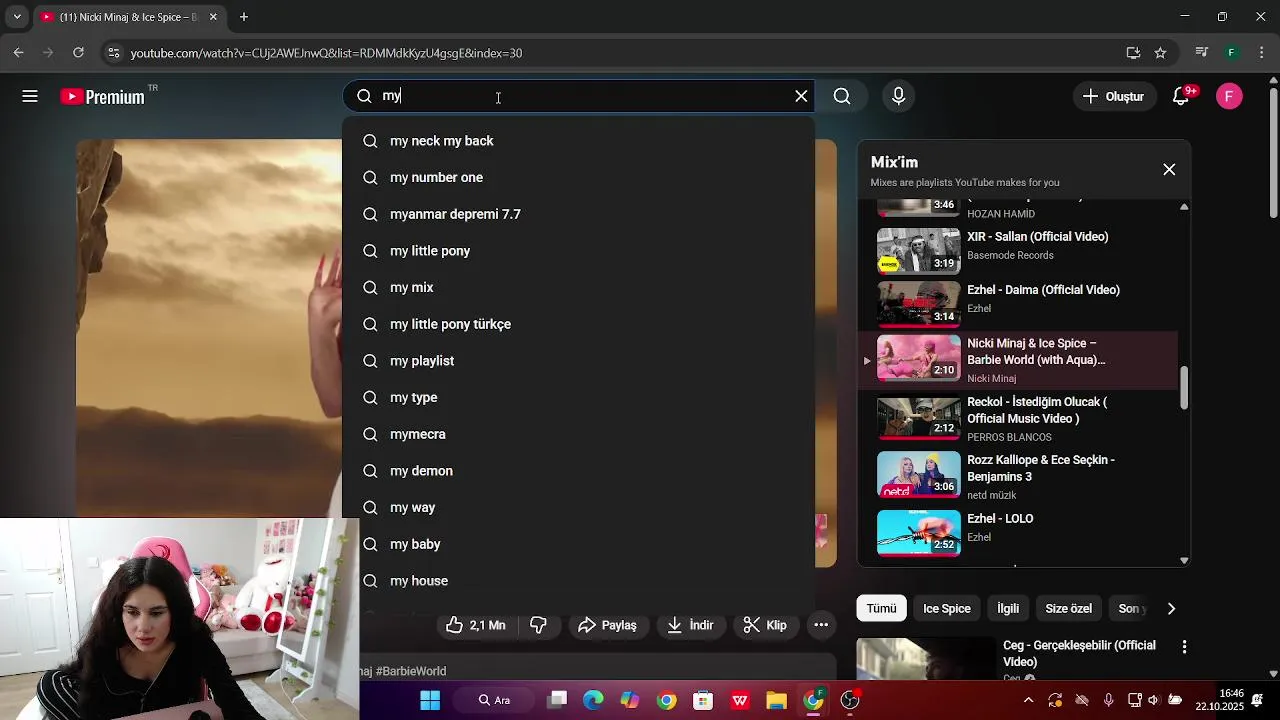Open media controls icon in Chrome toolbar
This screenshot has height=720, width=1280.
[1202, 53]
